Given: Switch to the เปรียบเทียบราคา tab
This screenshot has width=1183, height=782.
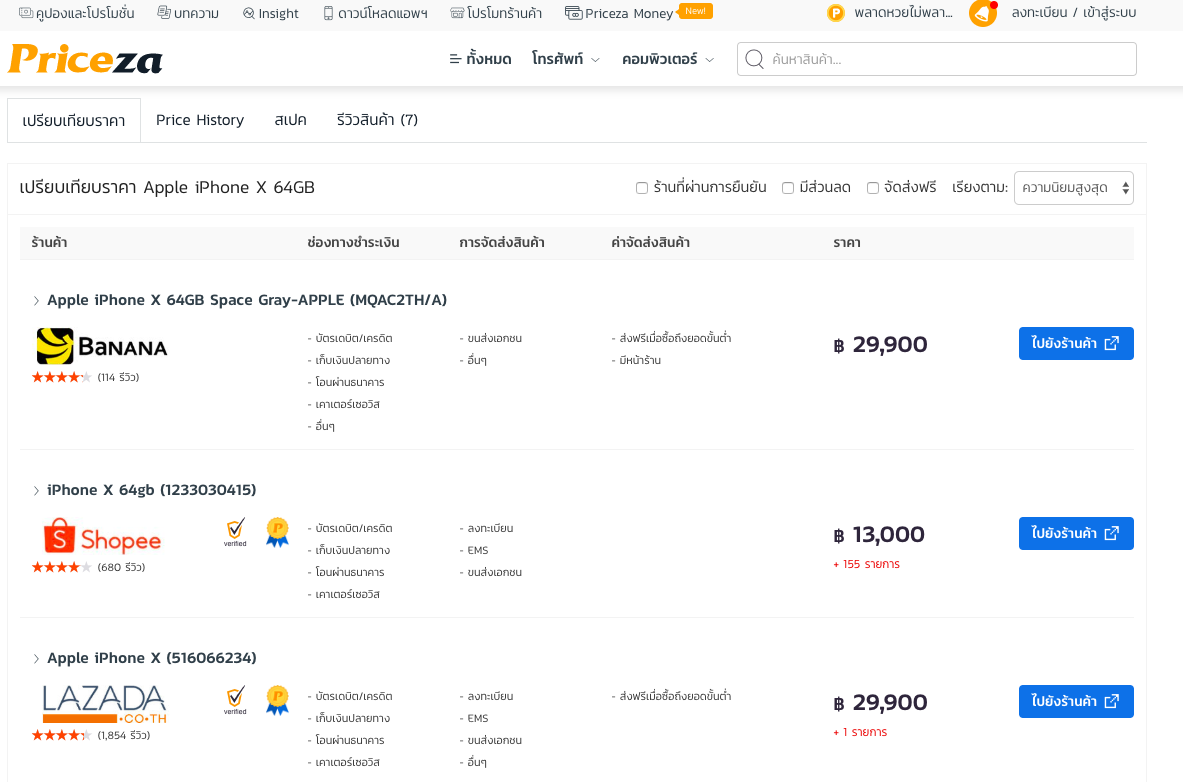Looking at the screenshot, I should click(x=74, y=120).
